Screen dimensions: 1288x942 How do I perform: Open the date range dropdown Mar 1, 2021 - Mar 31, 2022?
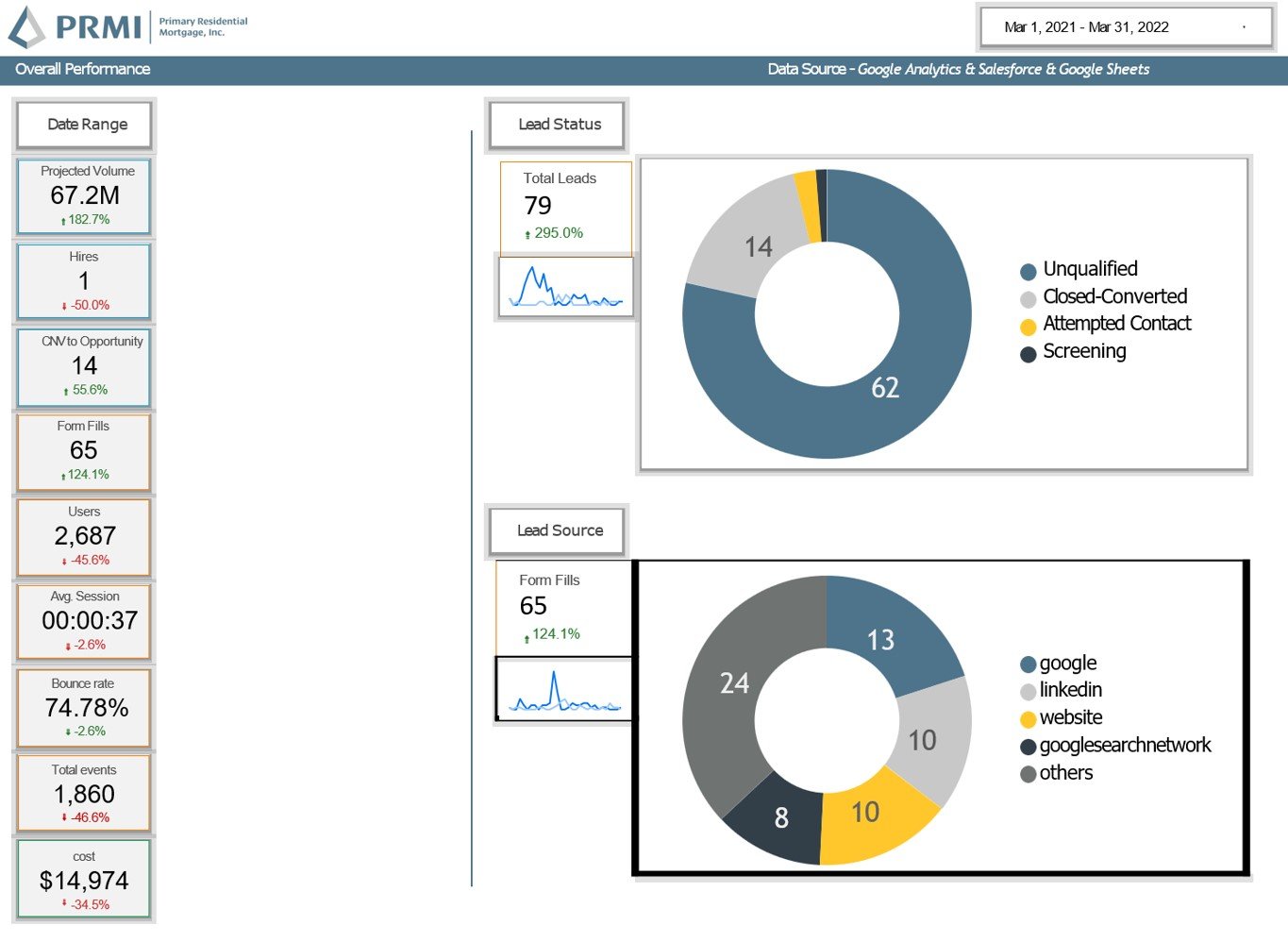click(x=1126, y=27)
